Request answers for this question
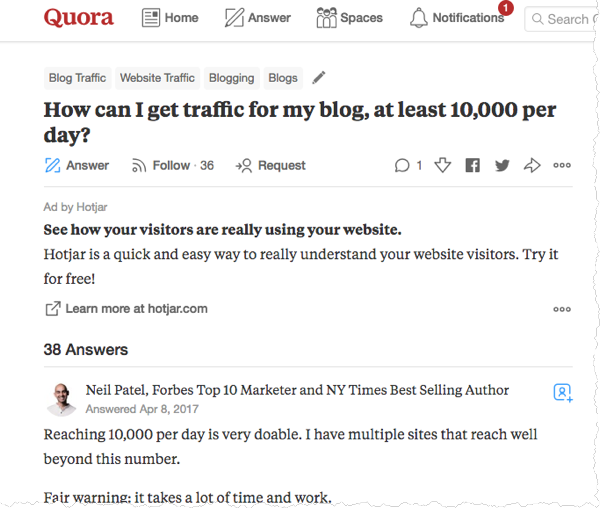Image resolution: width=600 pixels, height=508 pixels. click(x=271, y=165)
